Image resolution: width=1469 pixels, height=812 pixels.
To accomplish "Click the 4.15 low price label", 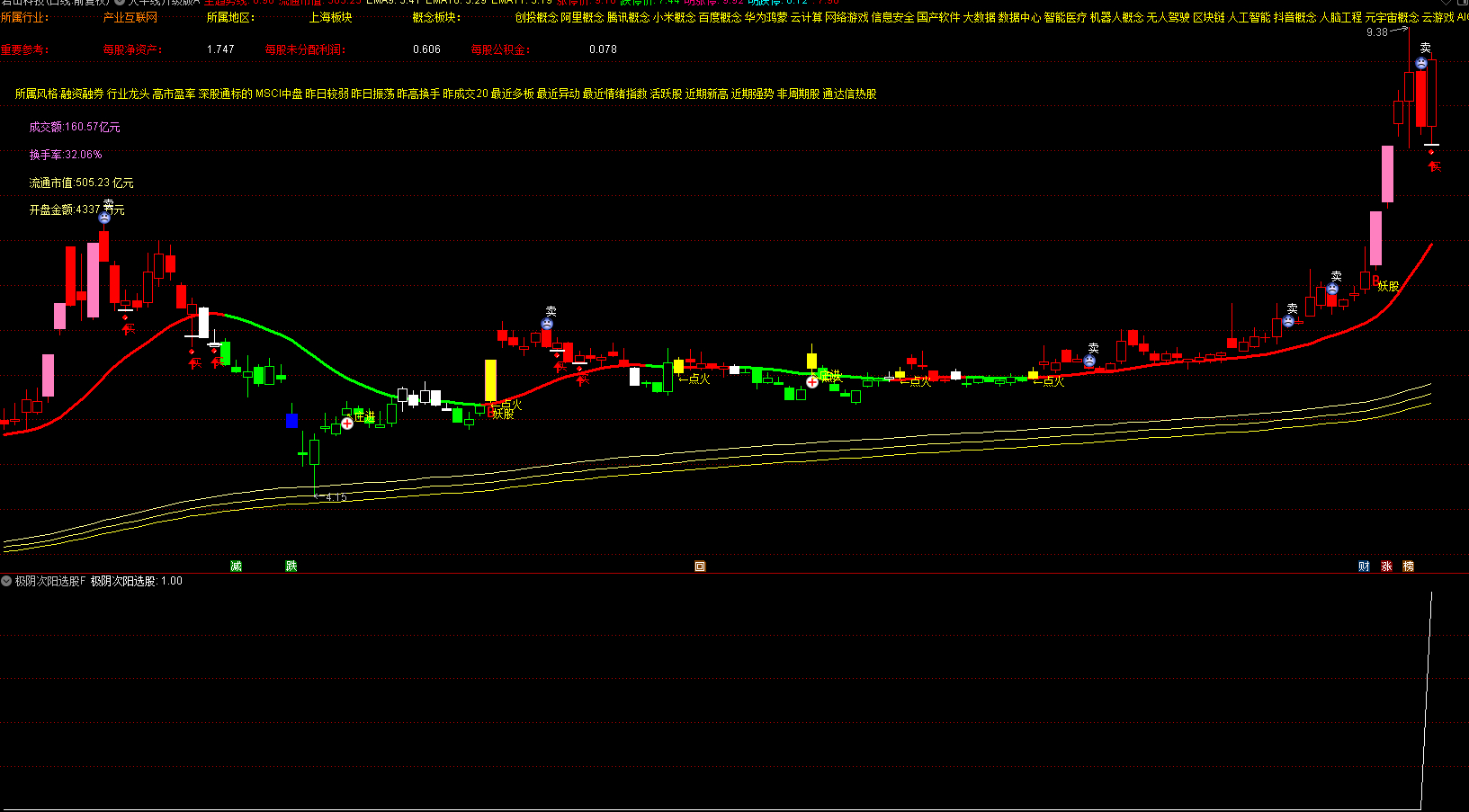I will coord(336,497).
